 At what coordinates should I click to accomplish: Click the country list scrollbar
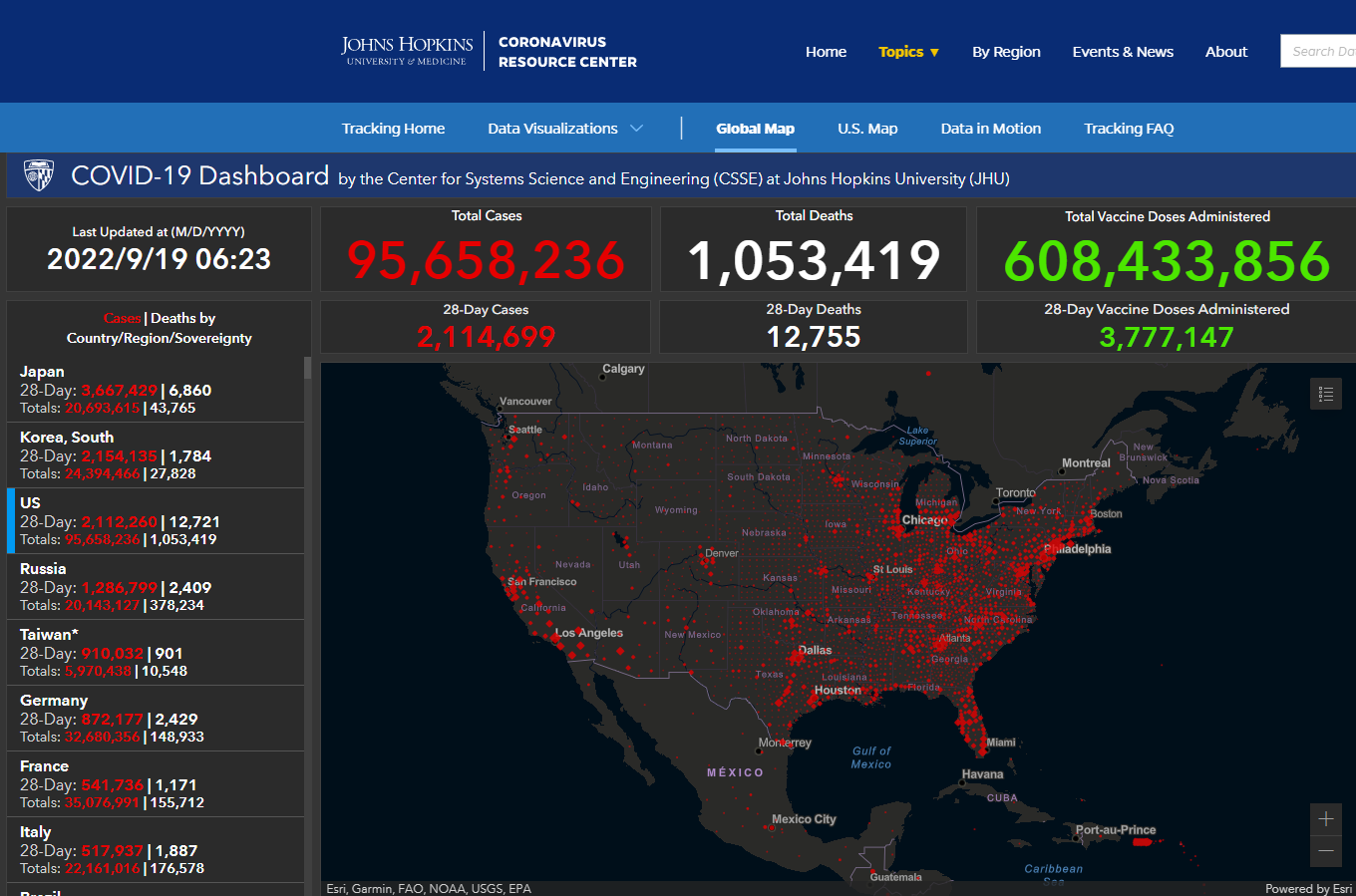click(x=308, y=369)
